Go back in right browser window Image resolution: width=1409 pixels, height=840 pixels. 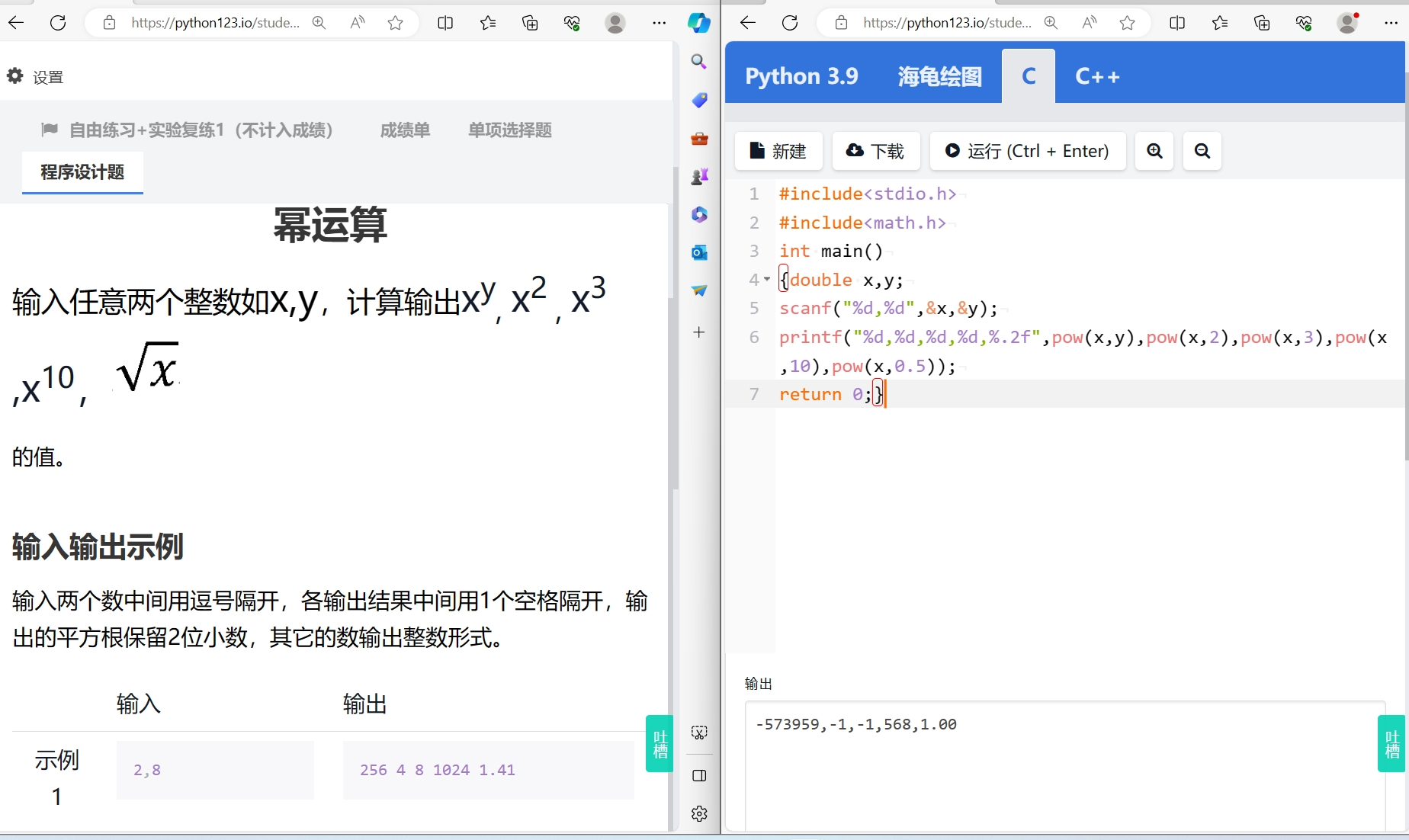pyautogui.click(x=748, y=23)
